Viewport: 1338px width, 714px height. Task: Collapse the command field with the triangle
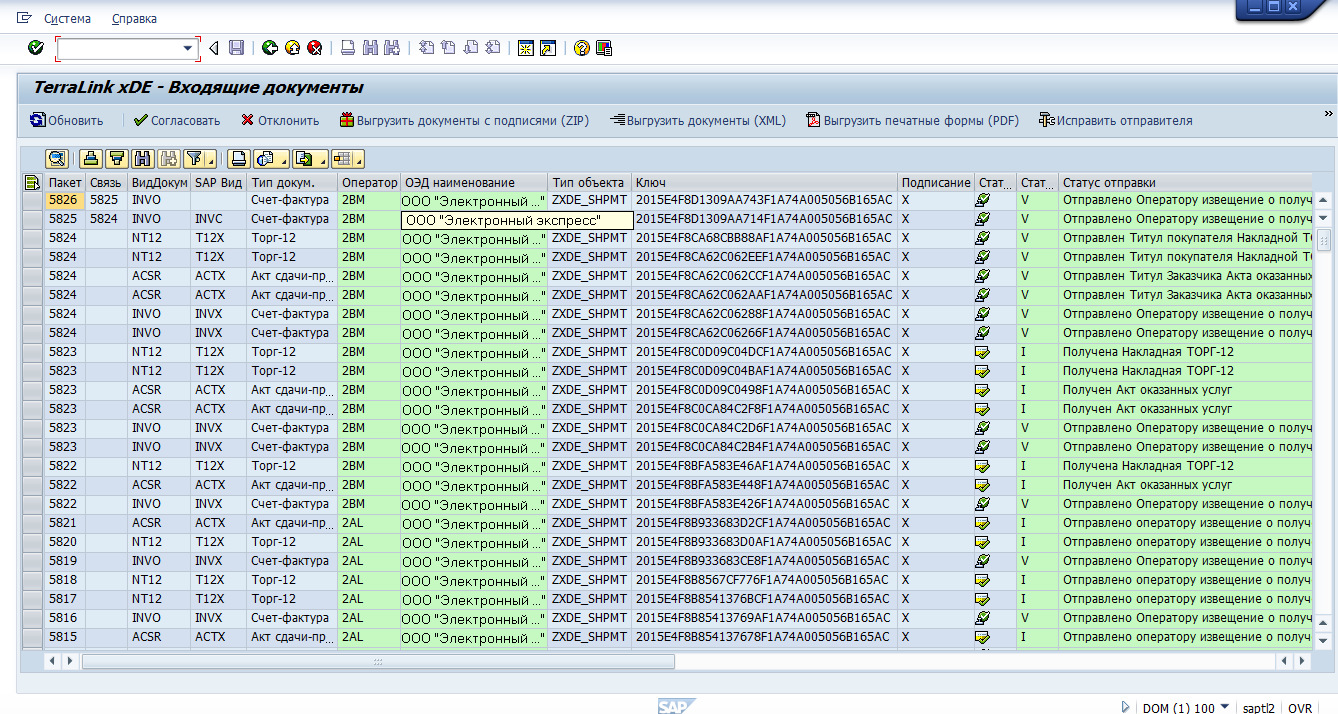(213, 48)
